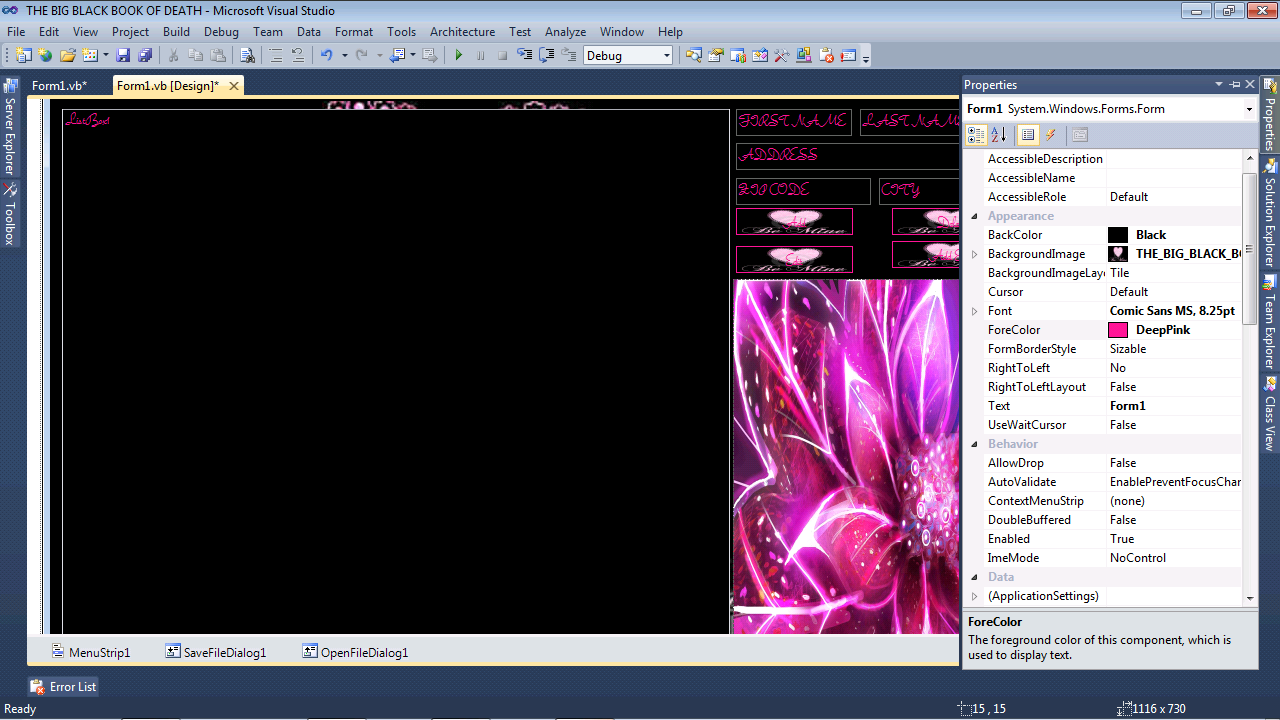This screenshot has width=1280, height=720.
Task: Click the BackColor black color swatch
Action: [x=1118, y=235]
